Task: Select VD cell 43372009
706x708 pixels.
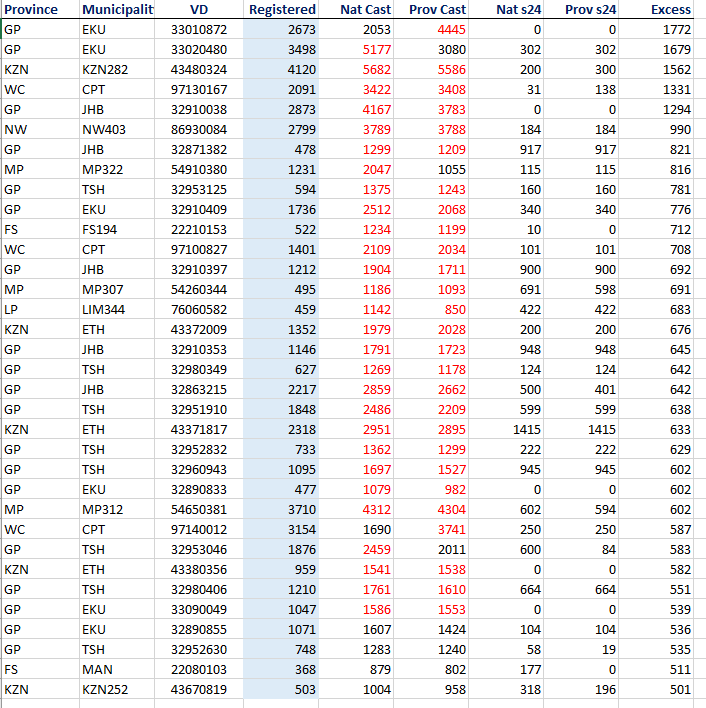Action: click(199, 330)
